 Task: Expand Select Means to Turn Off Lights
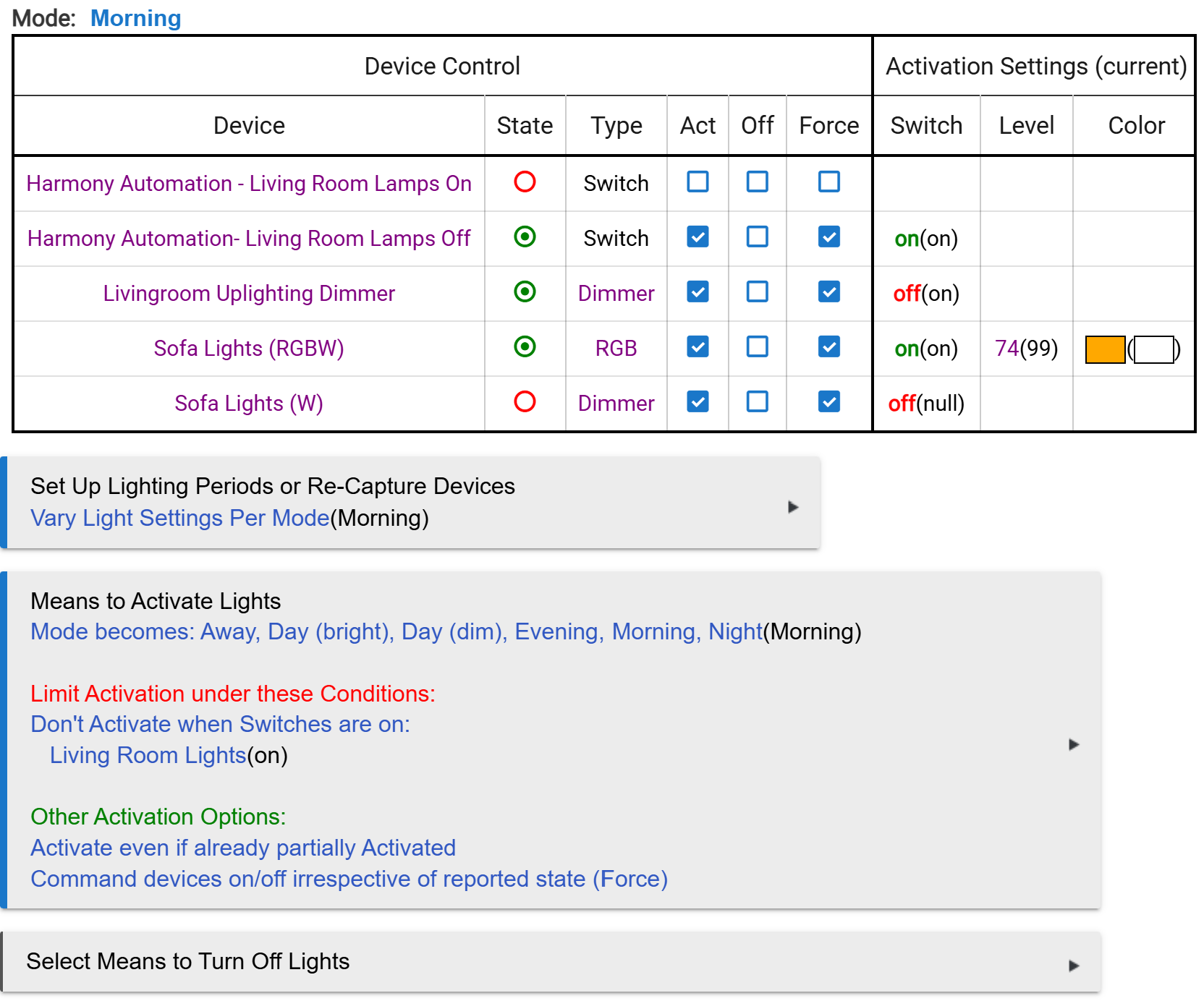click(1074, 966)
